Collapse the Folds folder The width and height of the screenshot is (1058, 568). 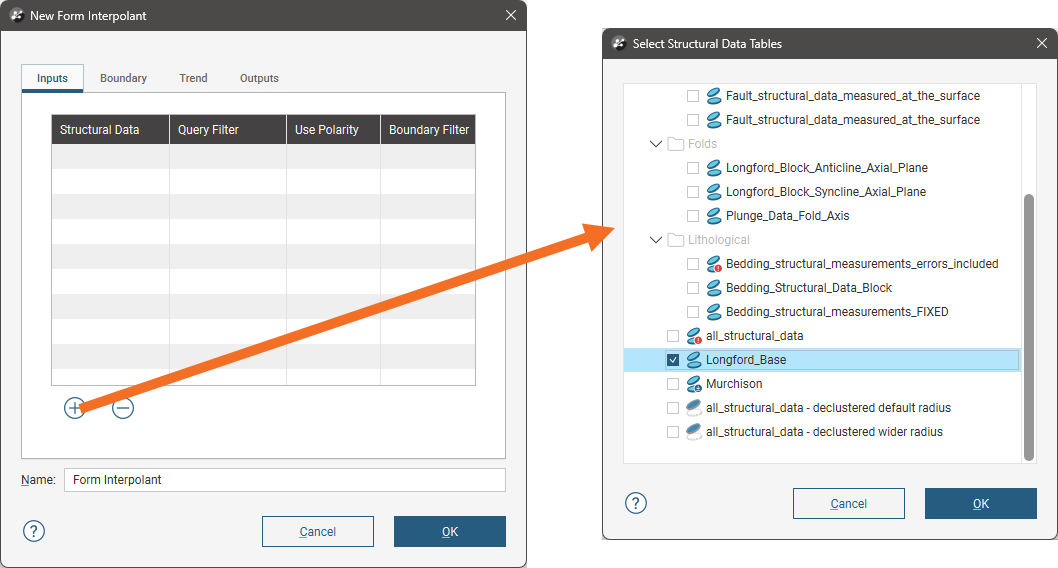(656, 144)
